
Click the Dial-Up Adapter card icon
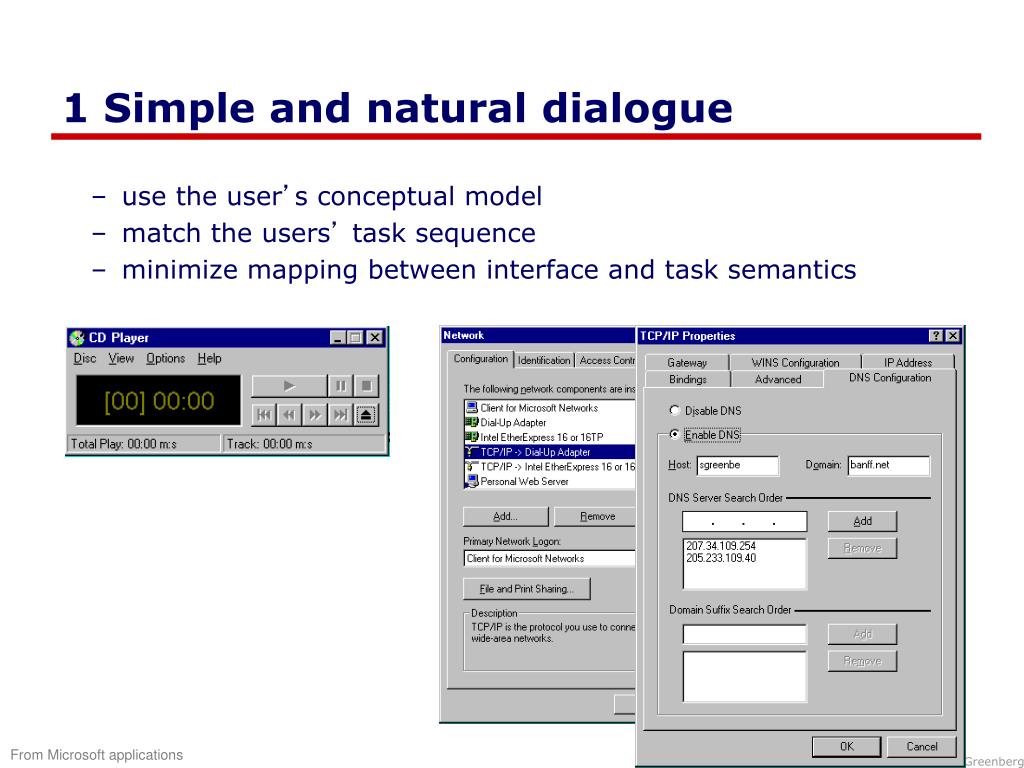click(472, 423)
